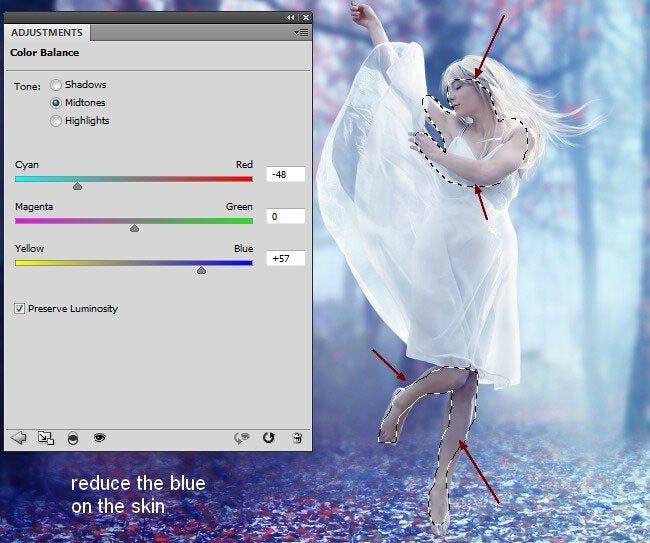Click the Blue label
This screenshot has width=650, height=543.
coord(243,249)
